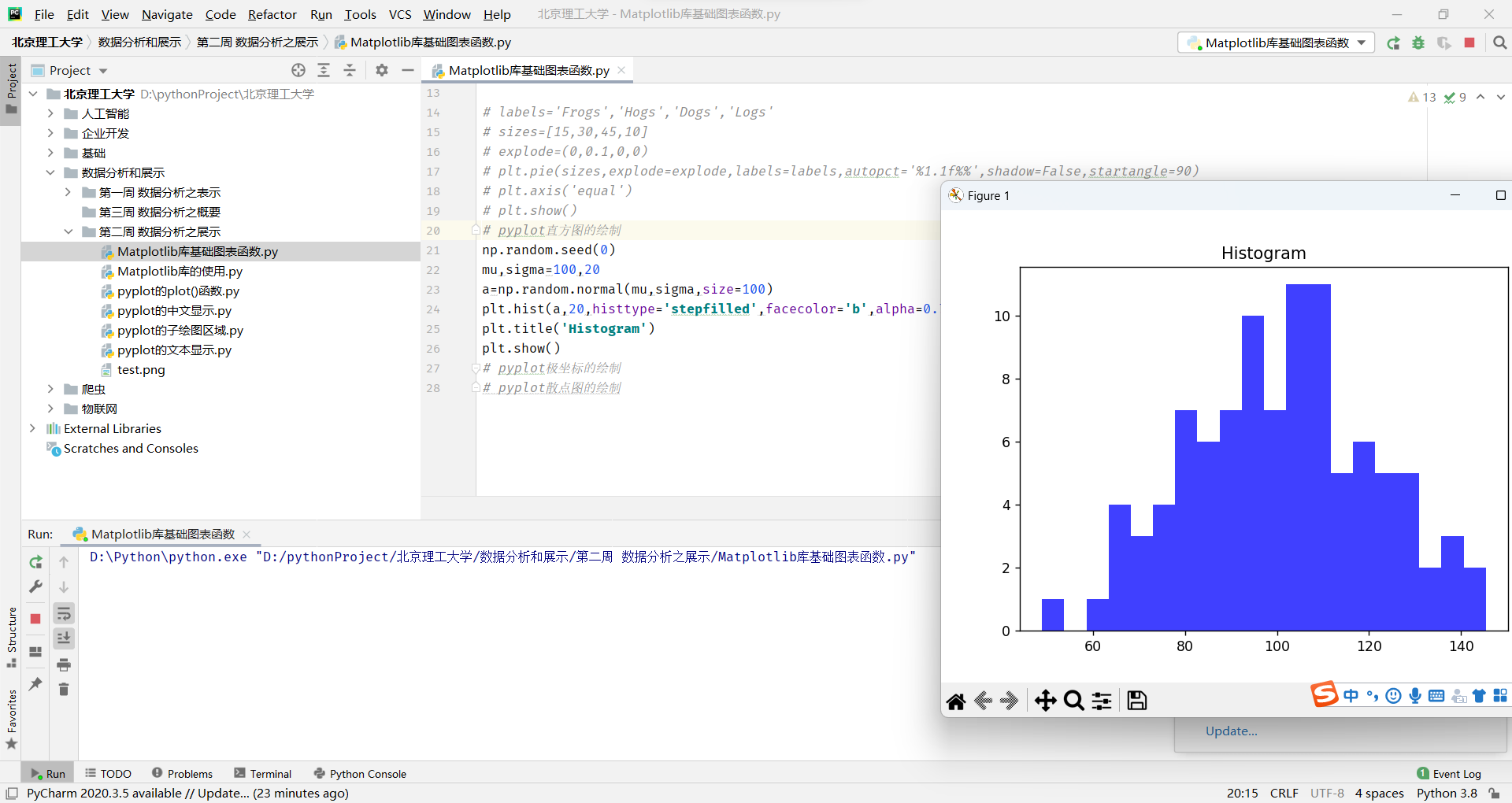Click the Sogou microphone icon

click(x=1415, y=696)
